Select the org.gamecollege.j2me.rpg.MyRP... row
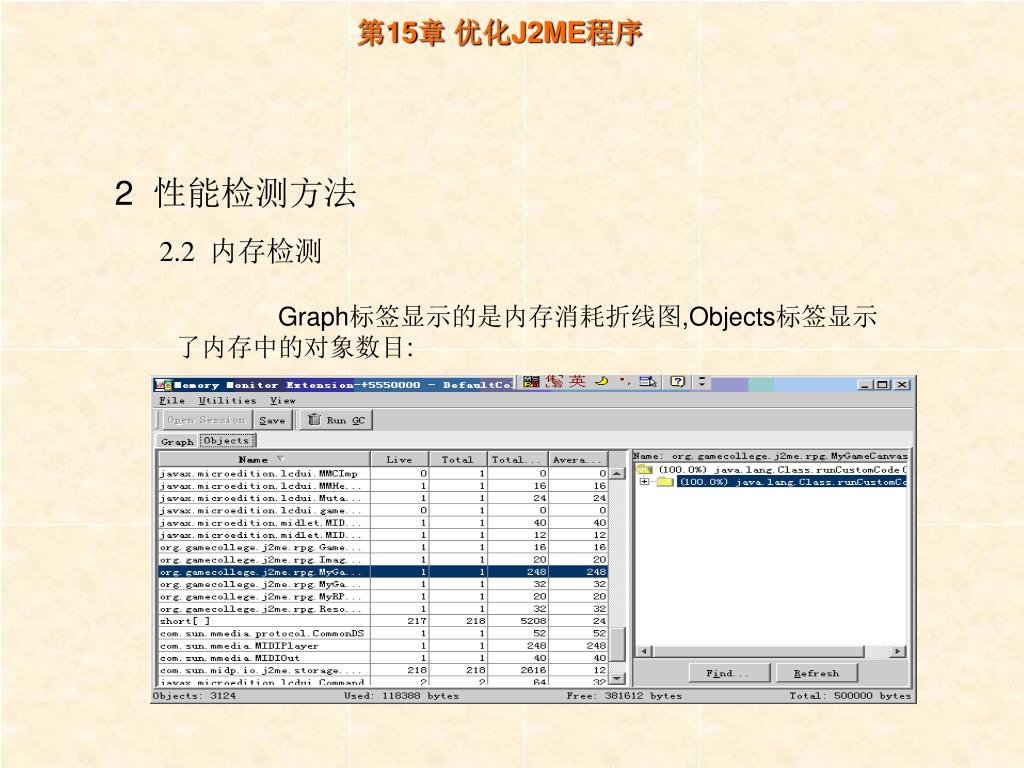The width and height of the screenshot is (1024, 768). pos(383,596)
